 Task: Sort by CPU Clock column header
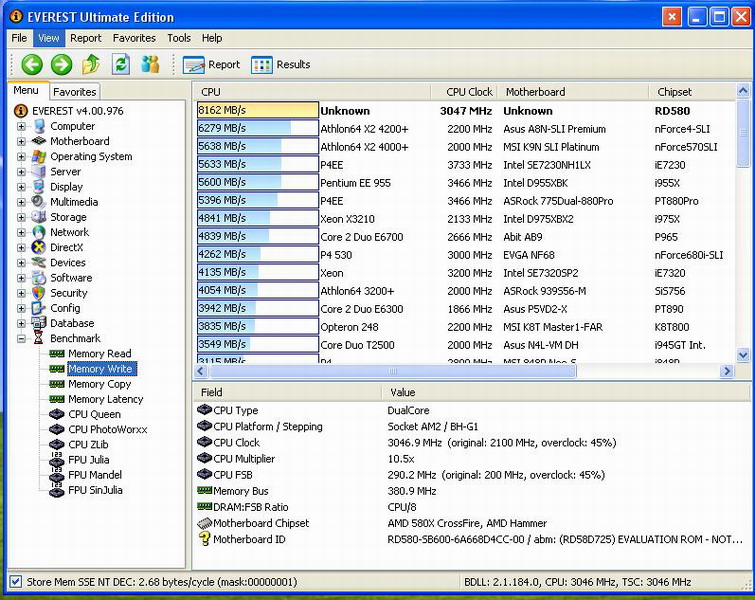[x=465, y=92]
